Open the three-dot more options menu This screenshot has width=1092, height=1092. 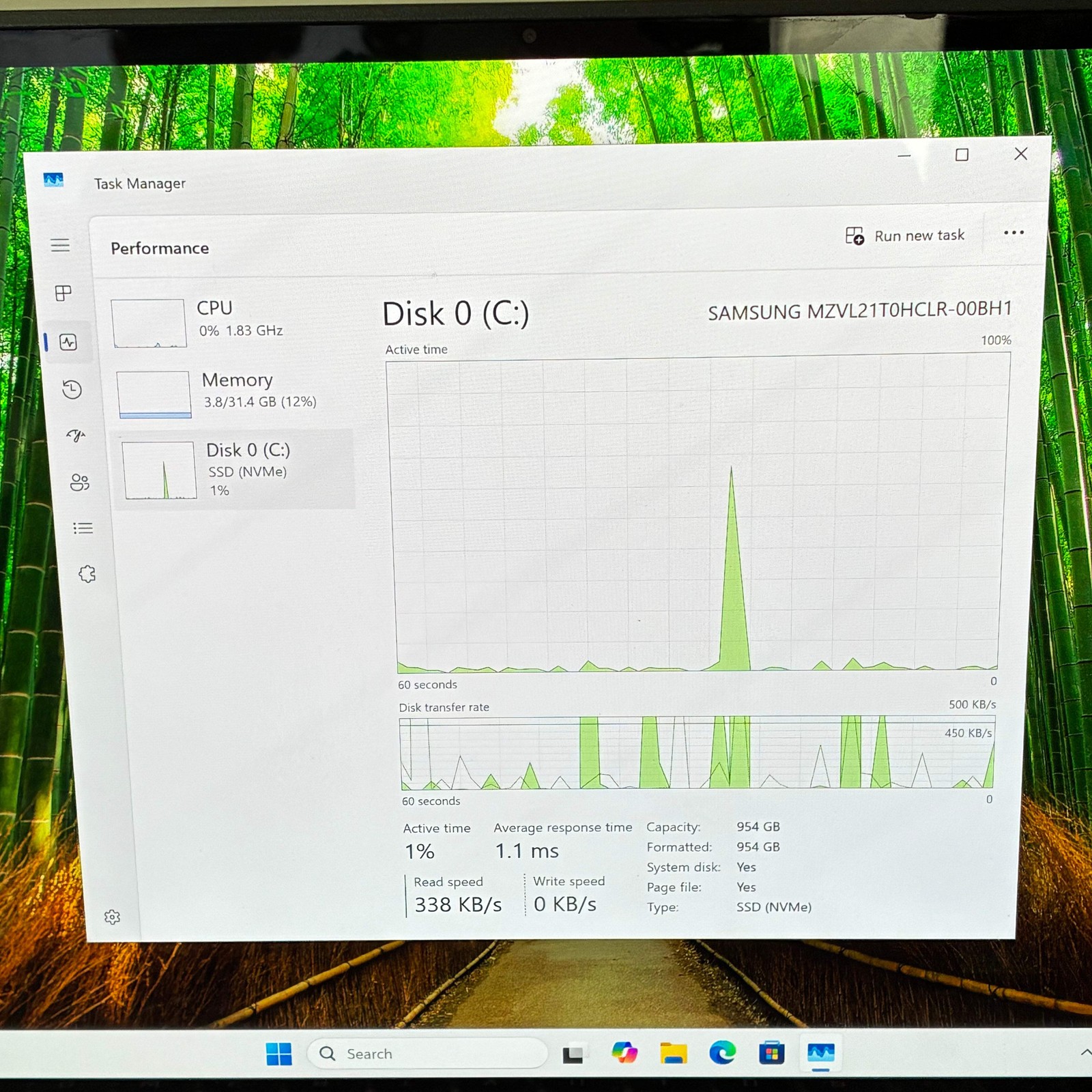pyautogui.click(x=1014, y=233)
